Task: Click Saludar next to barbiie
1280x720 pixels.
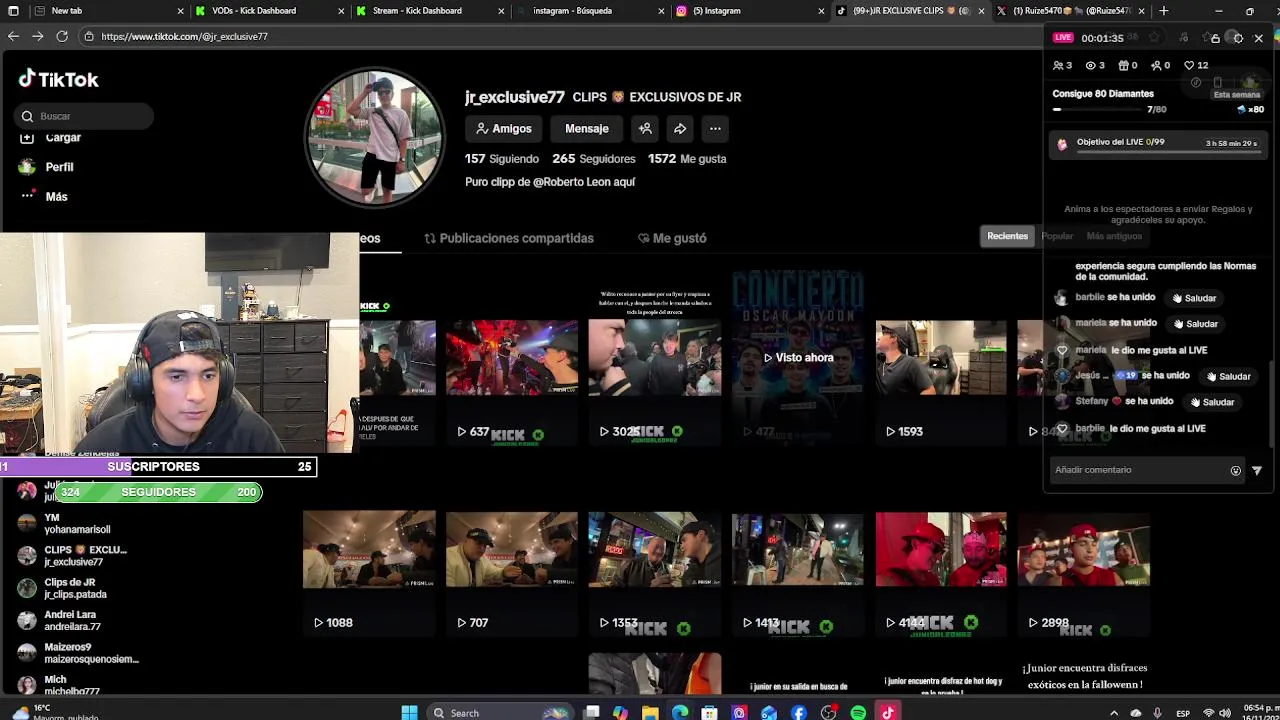Action: [x=1194, y=298]
